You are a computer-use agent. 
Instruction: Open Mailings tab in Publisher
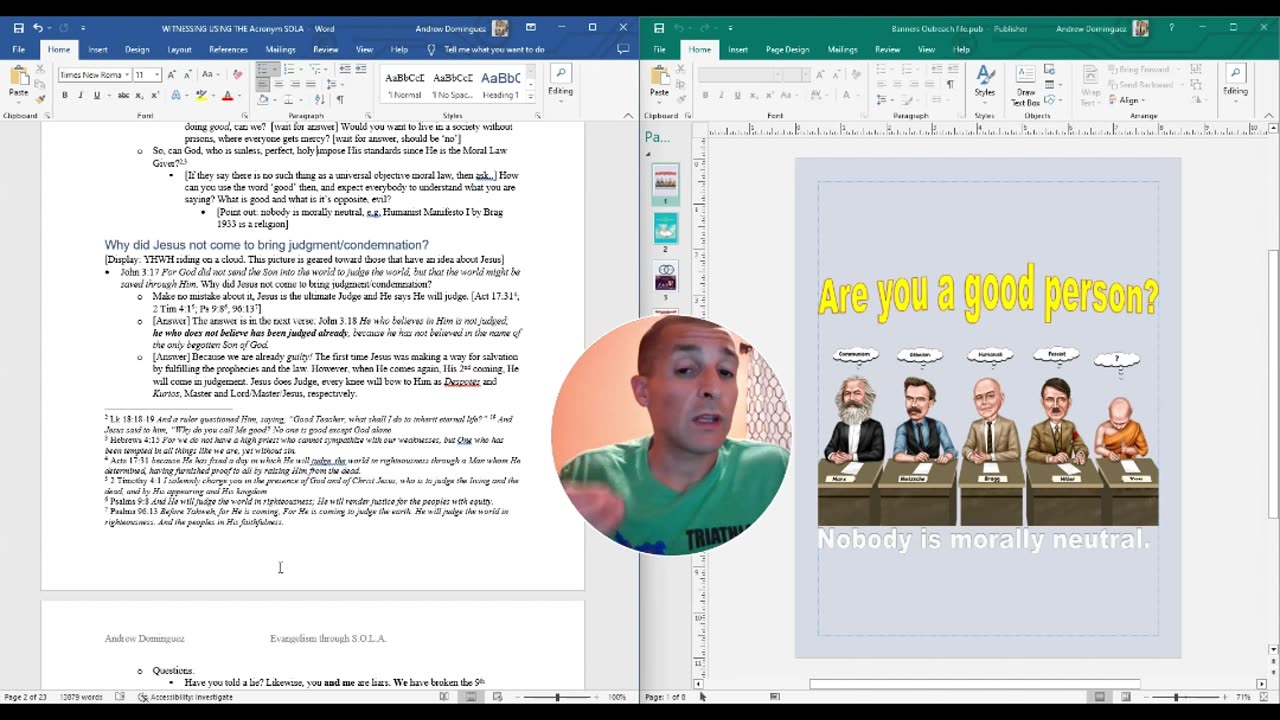point(843,49)
